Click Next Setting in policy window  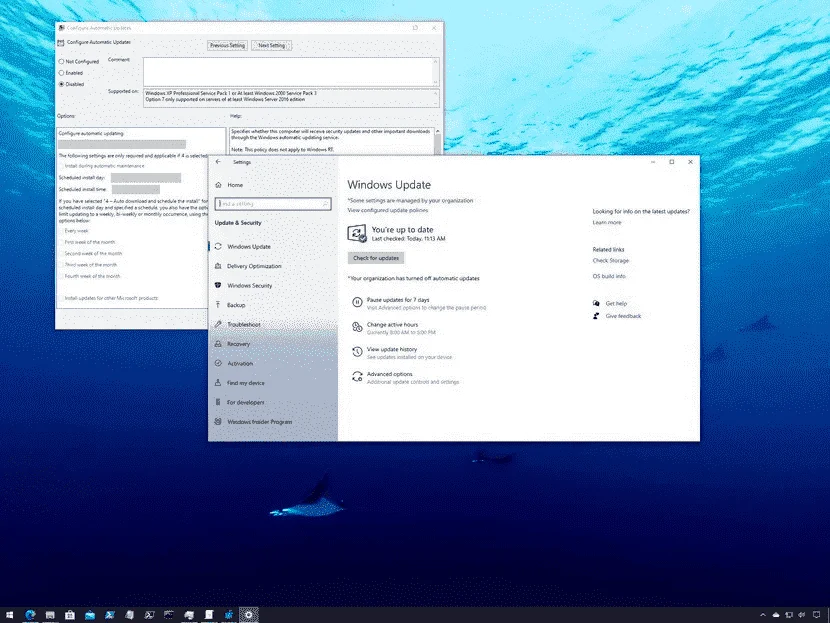point(272,46)
